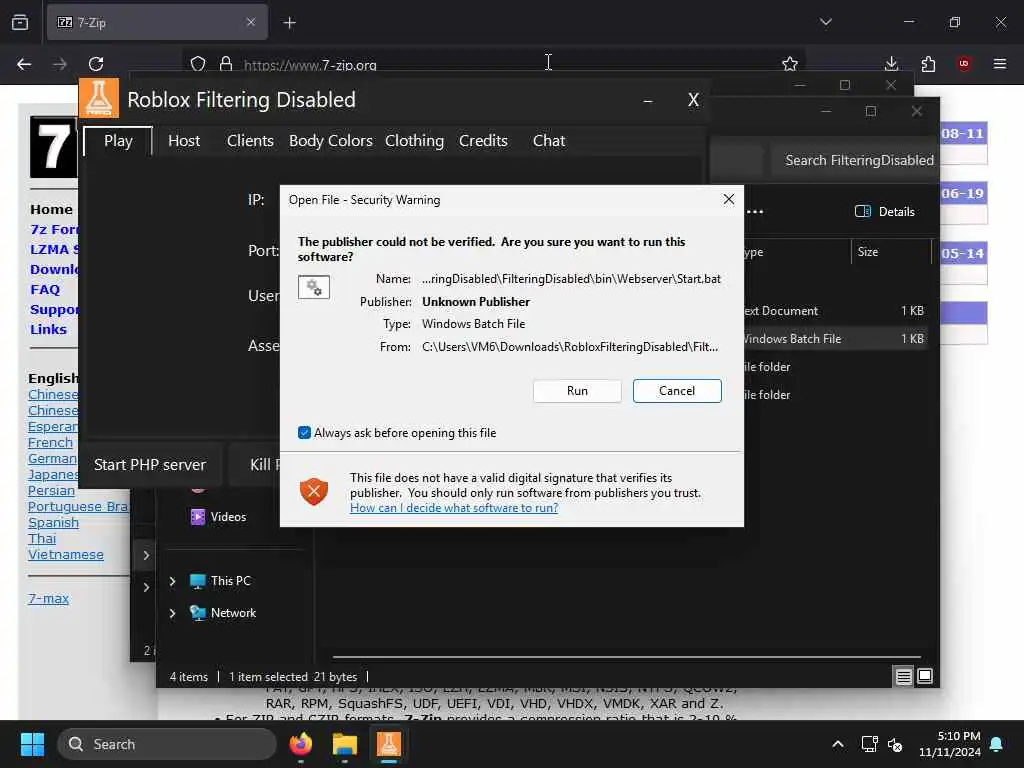
Task: Select Network in the navigation pane
Action: click(x=223, y=613)
